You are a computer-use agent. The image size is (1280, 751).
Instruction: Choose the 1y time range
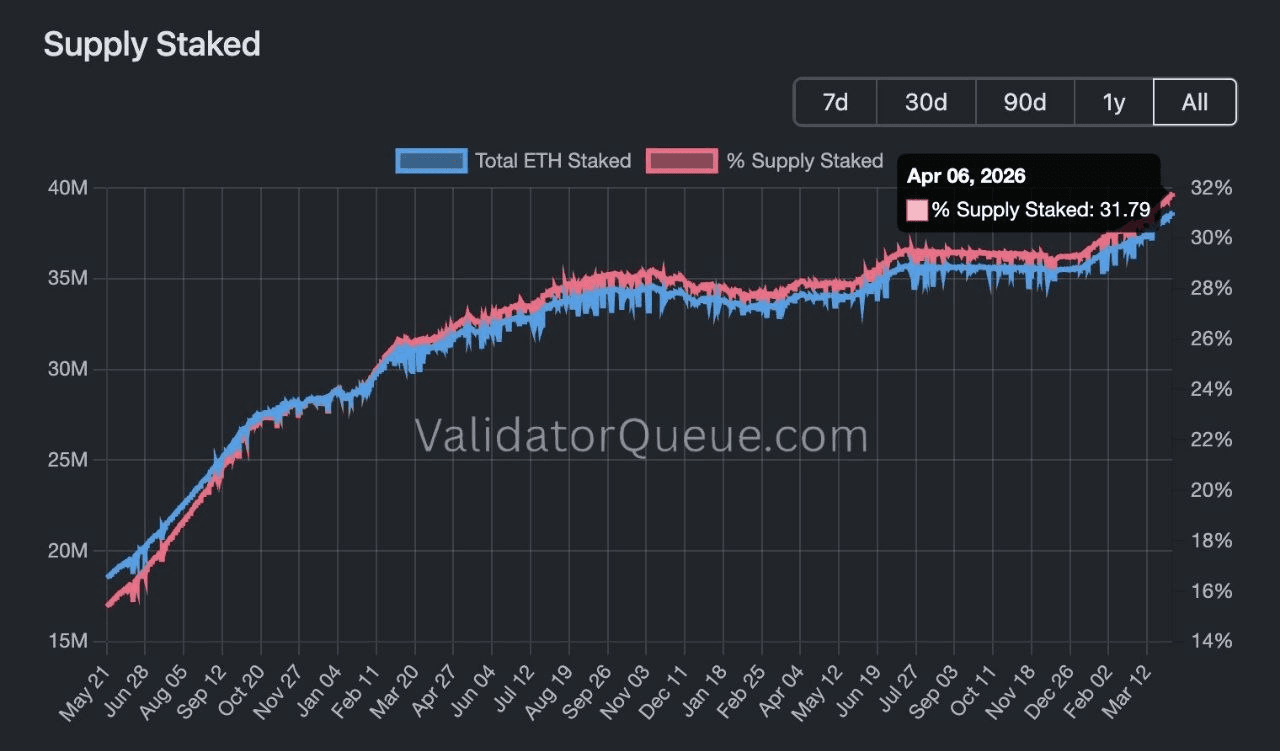(x=1113, y=102)
